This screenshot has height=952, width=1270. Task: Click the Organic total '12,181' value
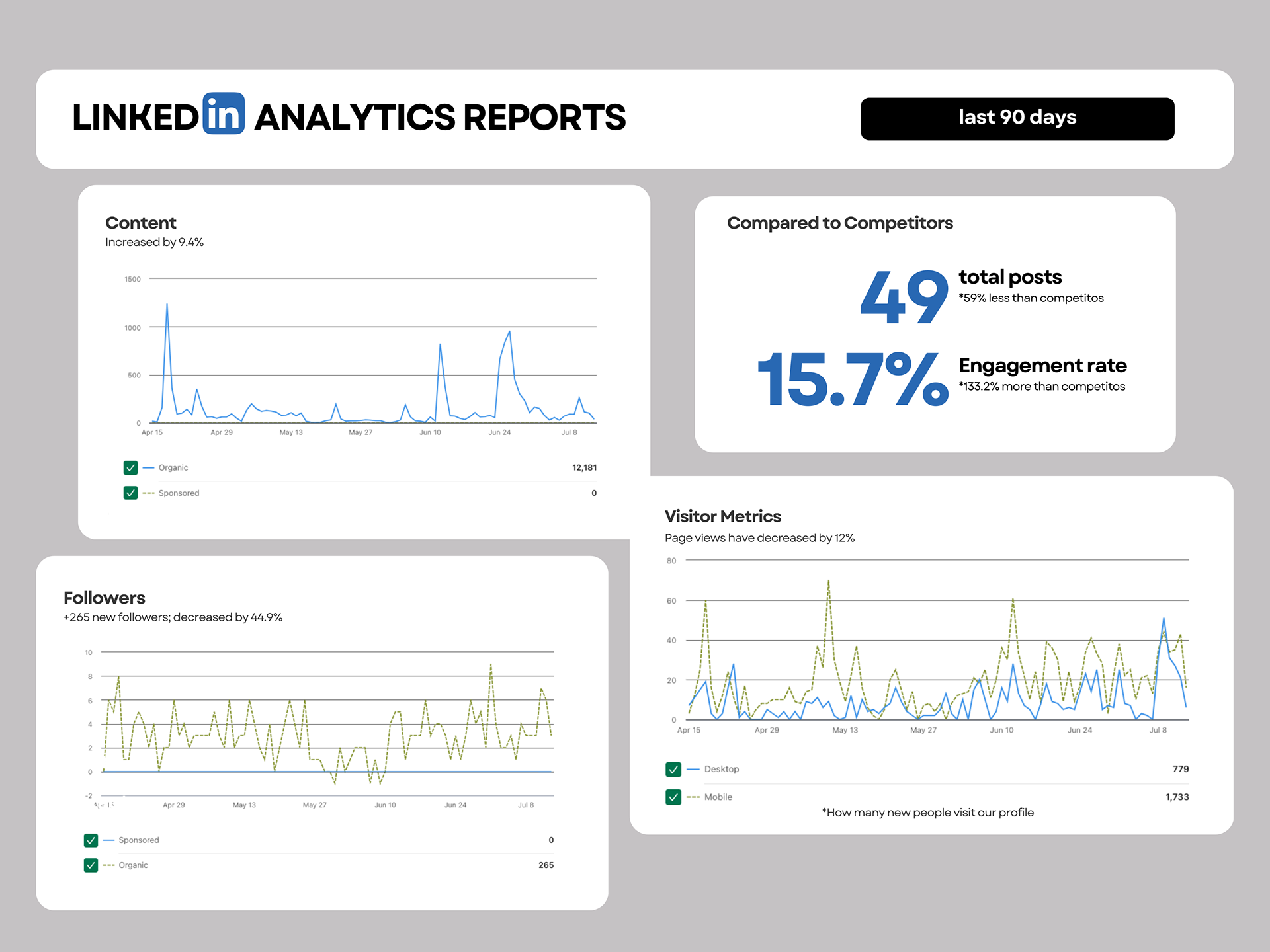(x=584, y=468)
